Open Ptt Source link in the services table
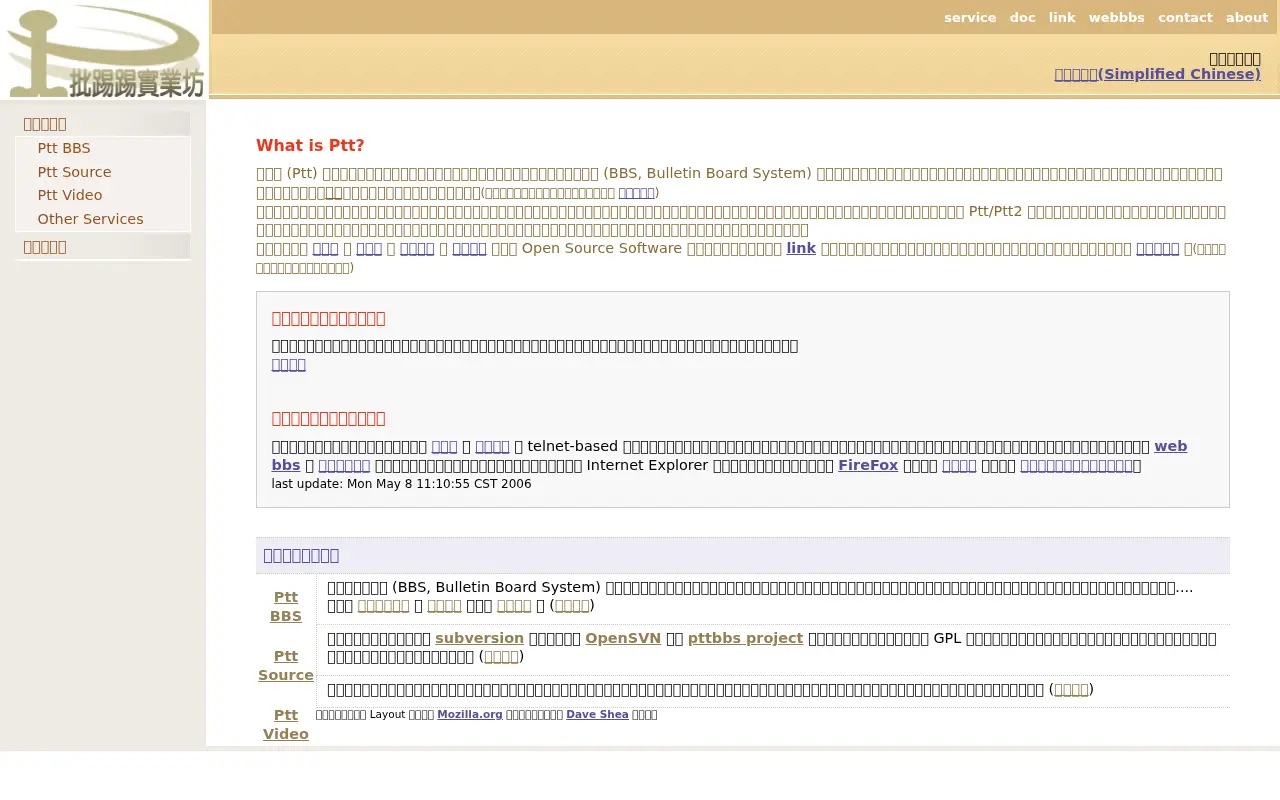1280x800 pixels. click(x=286, y=665)
